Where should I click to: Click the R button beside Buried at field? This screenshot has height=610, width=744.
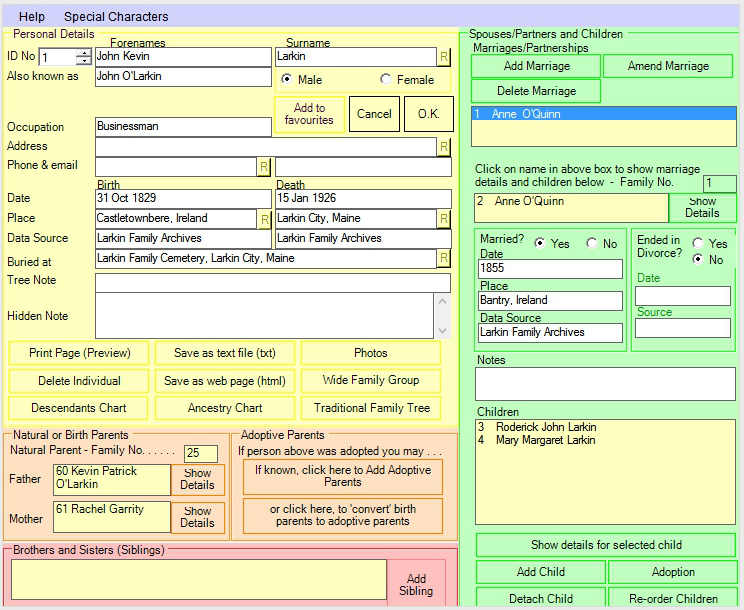point(444,259)
